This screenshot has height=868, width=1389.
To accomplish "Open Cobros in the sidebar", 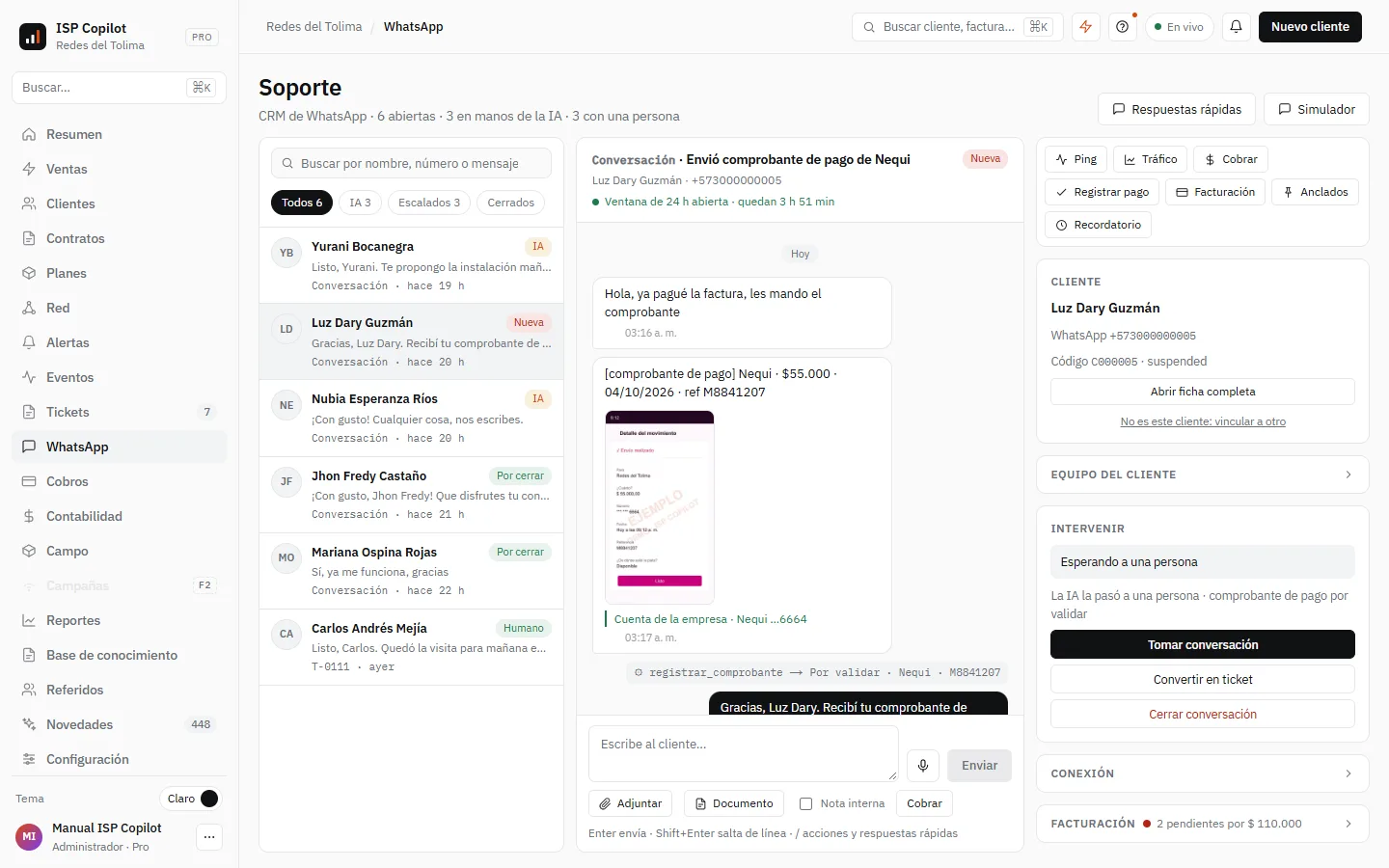I will coord(120,481).
